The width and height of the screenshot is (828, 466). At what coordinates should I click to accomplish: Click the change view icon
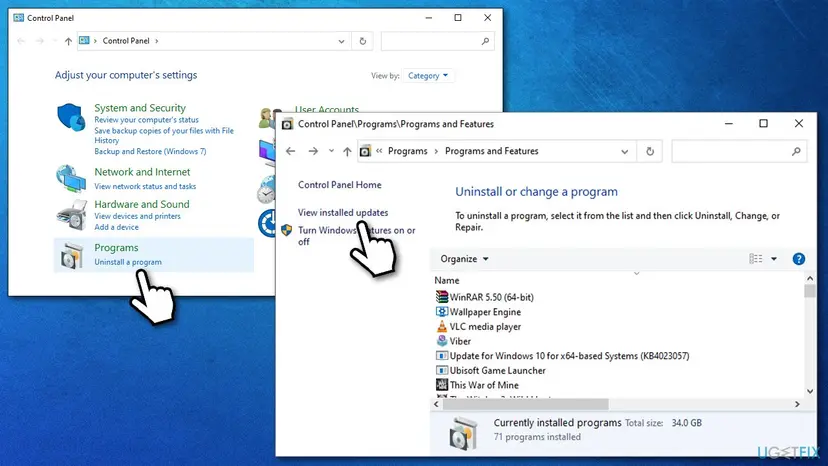tap(756, 259)
